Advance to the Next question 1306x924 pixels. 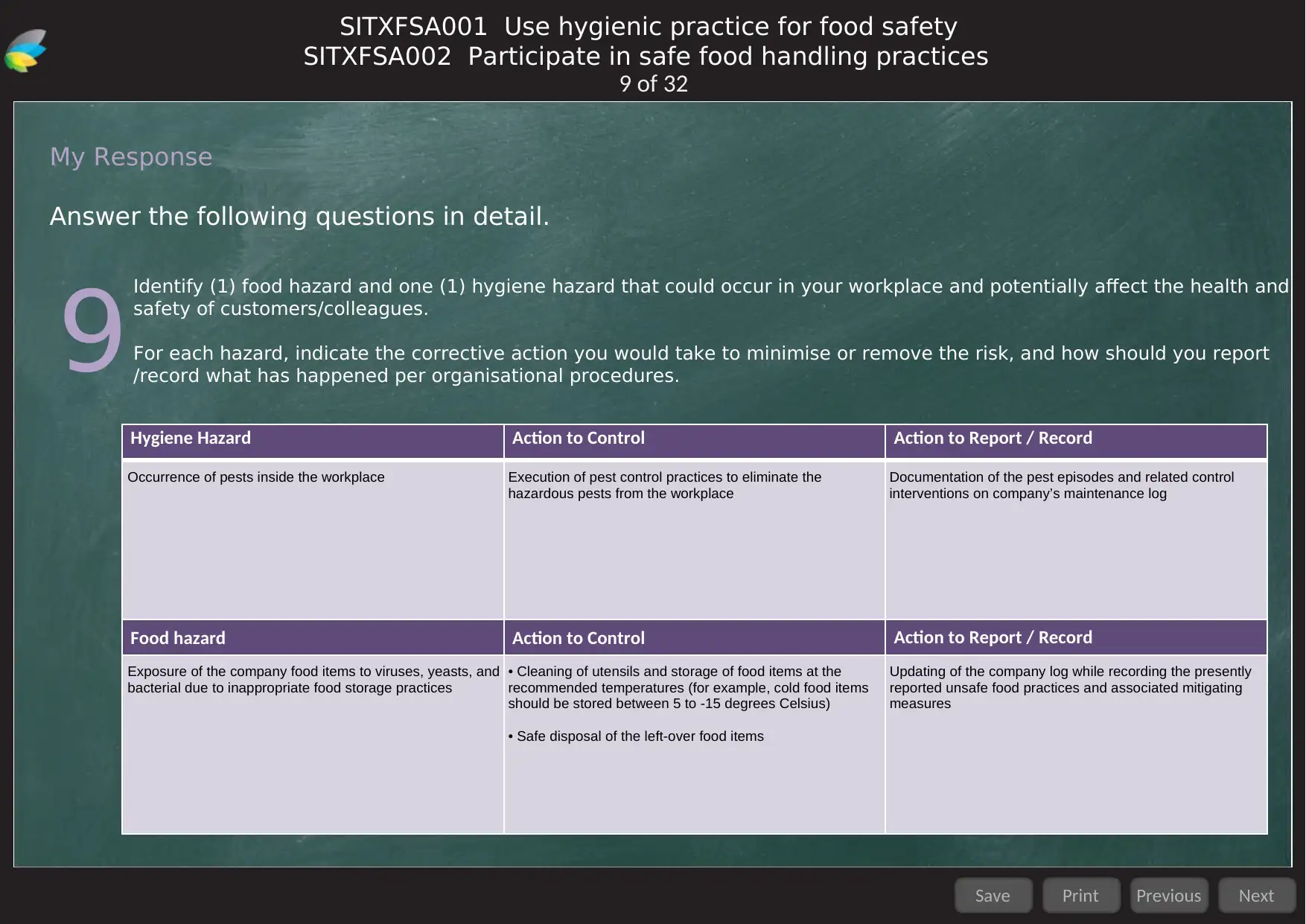click(1257, 895)
